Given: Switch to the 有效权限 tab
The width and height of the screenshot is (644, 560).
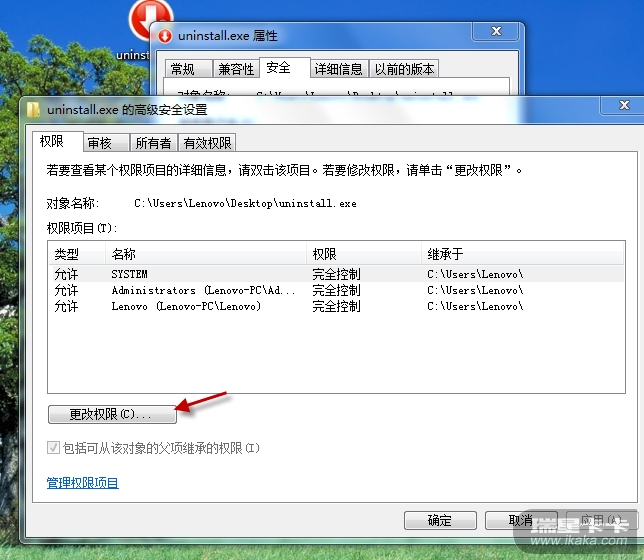Looking at the screenshot, I should [207, 143].
